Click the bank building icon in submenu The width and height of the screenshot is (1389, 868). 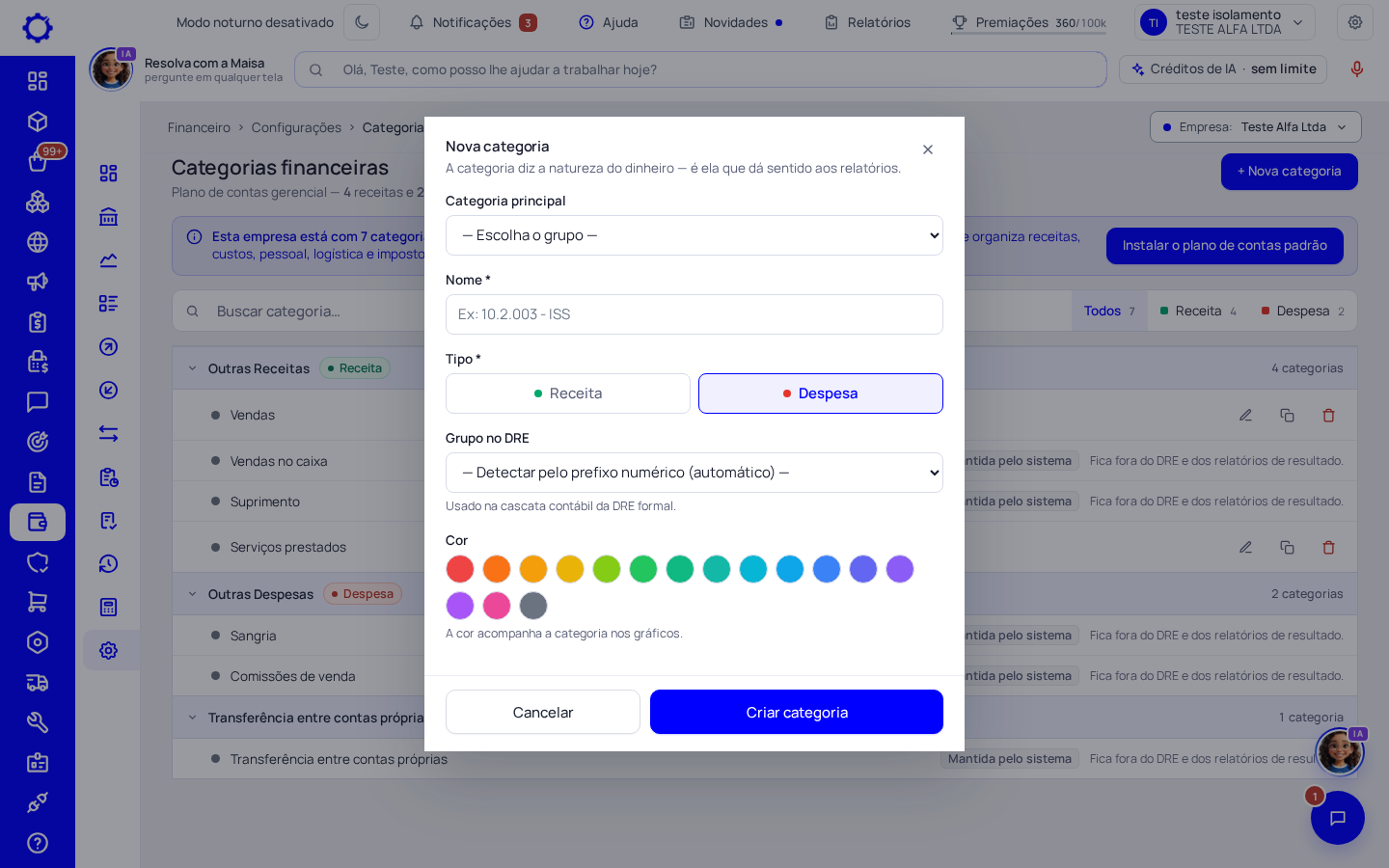point(108,216)
